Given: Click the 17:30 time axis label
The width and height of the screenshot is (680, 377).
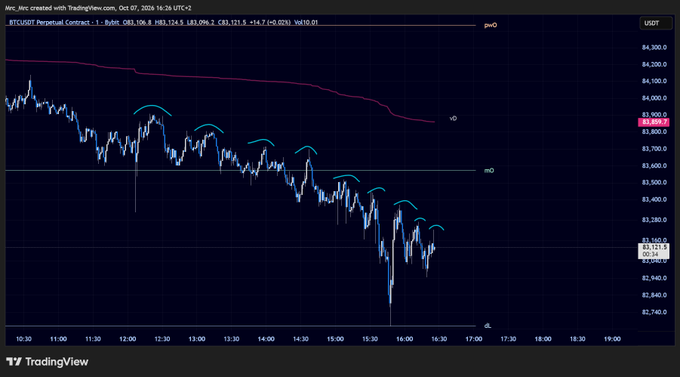Looking at the screenshot, I should (508, 339).
